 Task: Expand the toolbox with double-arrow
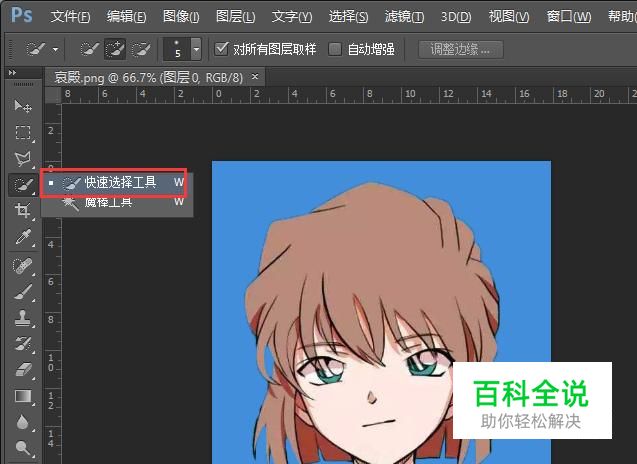12,72
